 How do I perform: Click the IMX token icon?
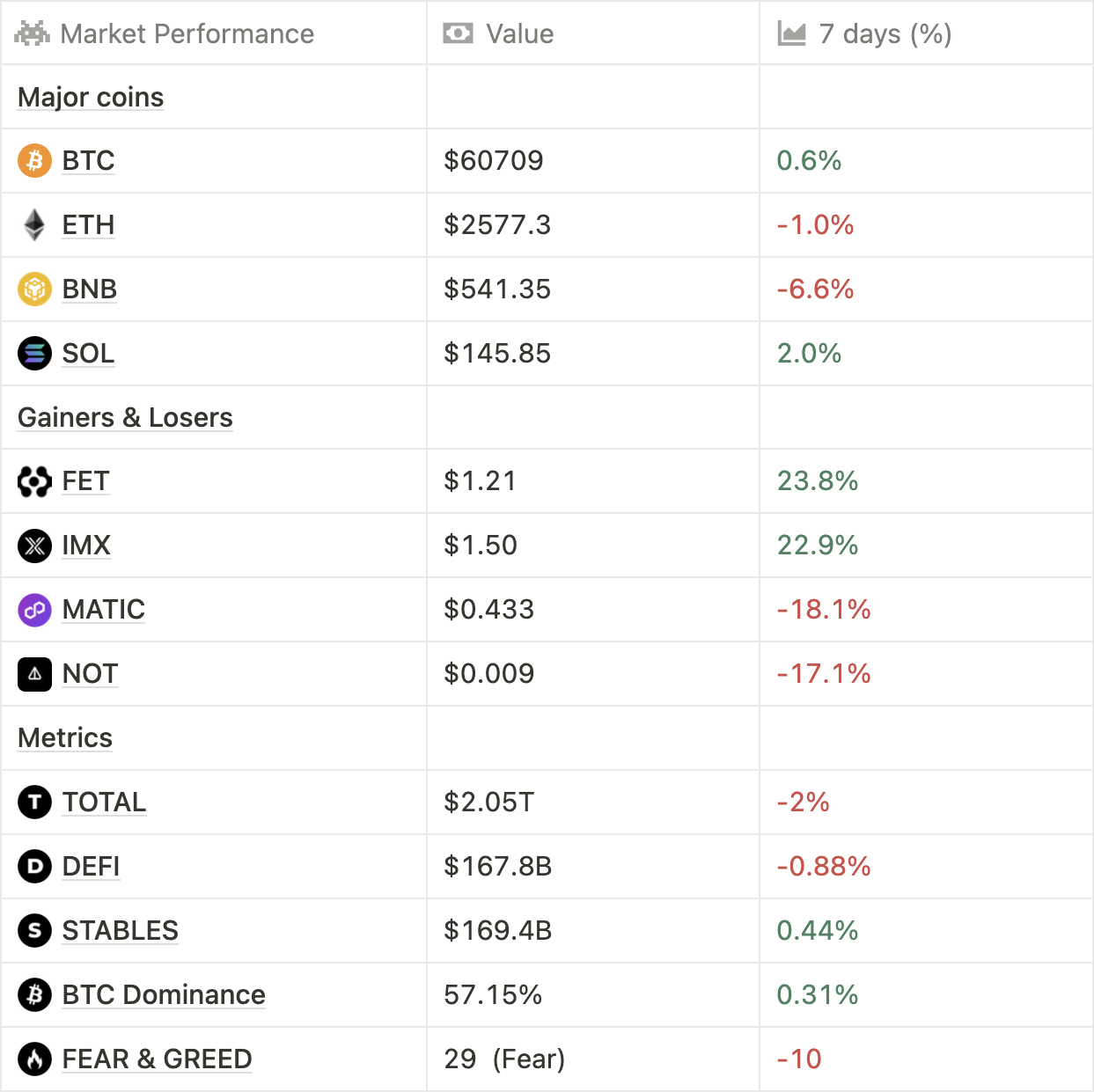tap(34, 546)
